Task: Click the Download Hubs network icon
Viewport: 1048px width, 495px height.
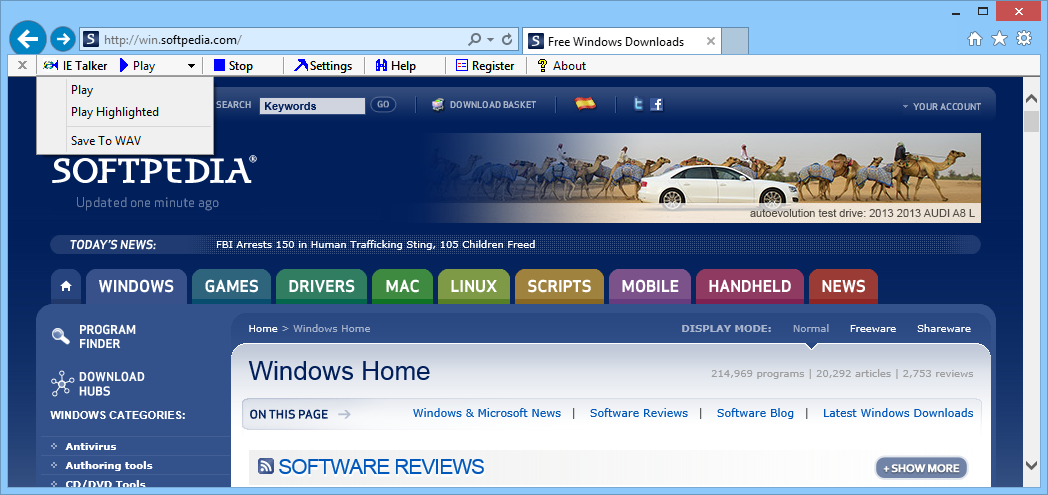Action: (62, 383)
